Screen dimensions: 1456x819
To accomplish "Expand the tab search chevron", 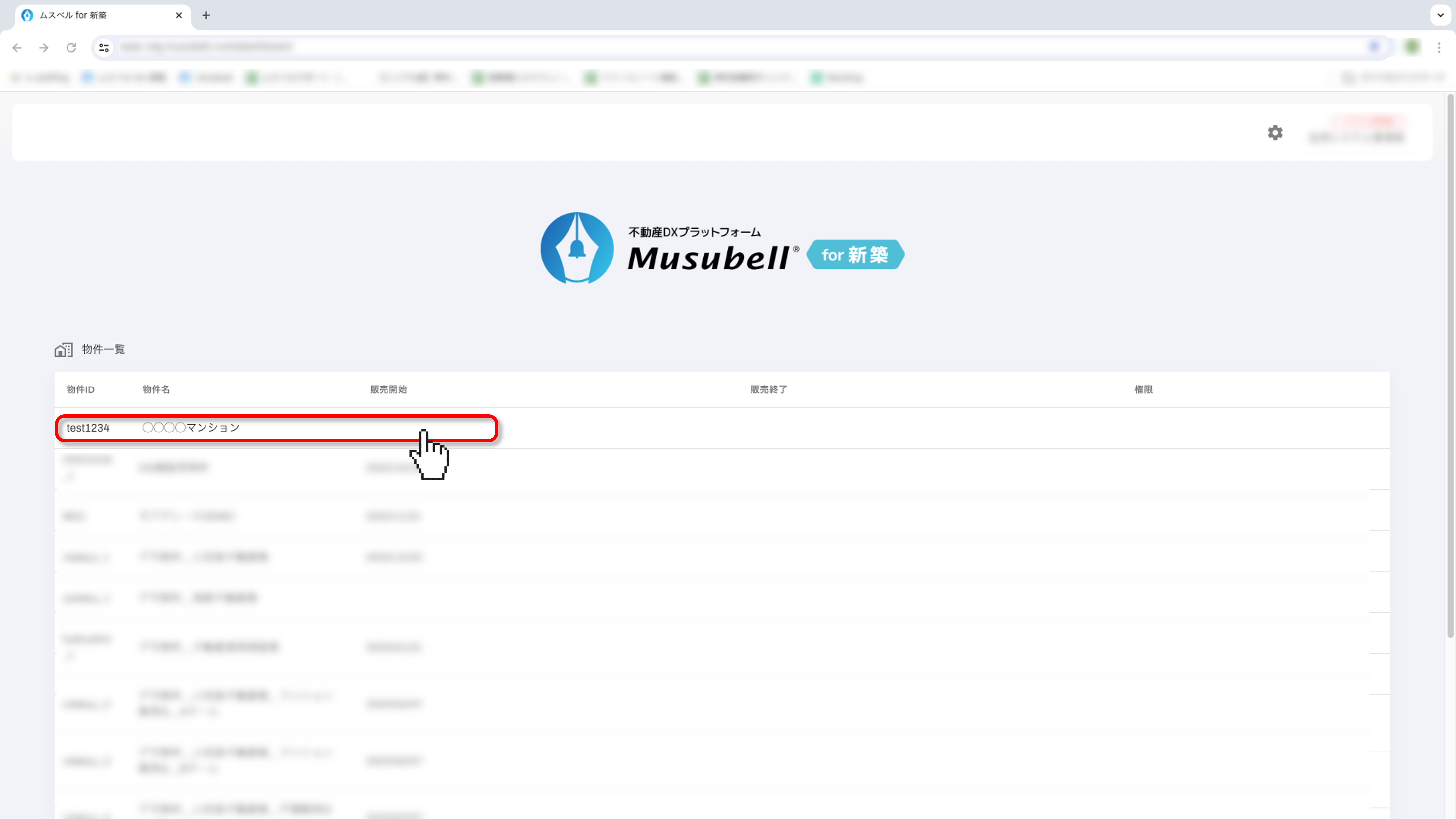I will pos(1441,15).
